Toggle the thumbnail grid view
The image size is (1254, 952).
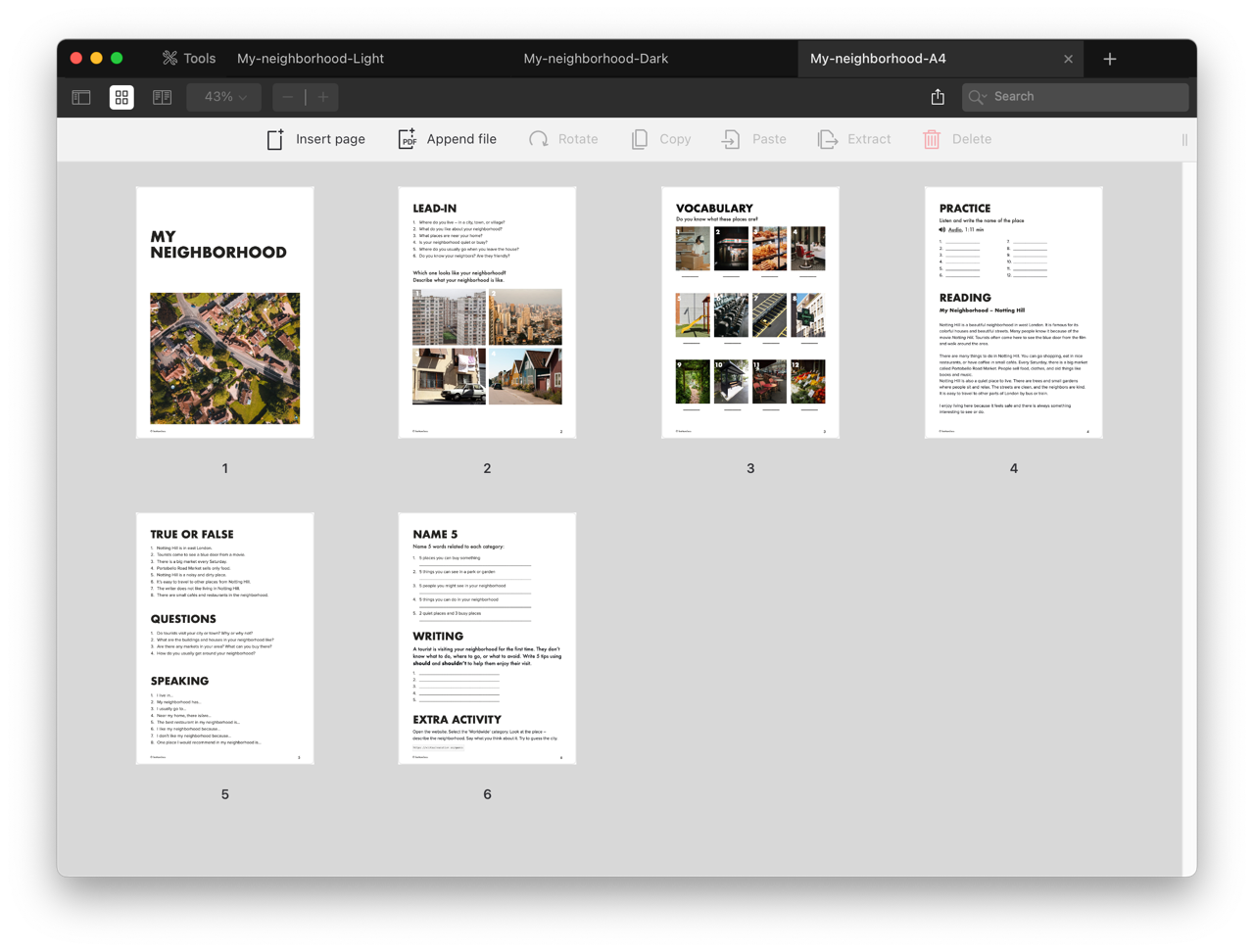(x=121, y=97)
